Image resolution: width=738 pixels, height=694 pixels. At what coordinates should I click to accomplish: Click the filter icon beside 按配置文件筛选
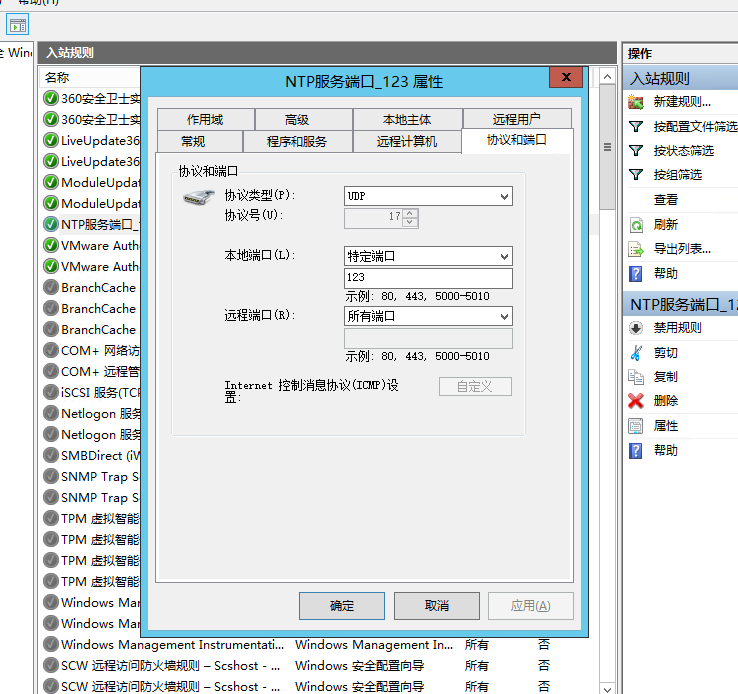636,127
